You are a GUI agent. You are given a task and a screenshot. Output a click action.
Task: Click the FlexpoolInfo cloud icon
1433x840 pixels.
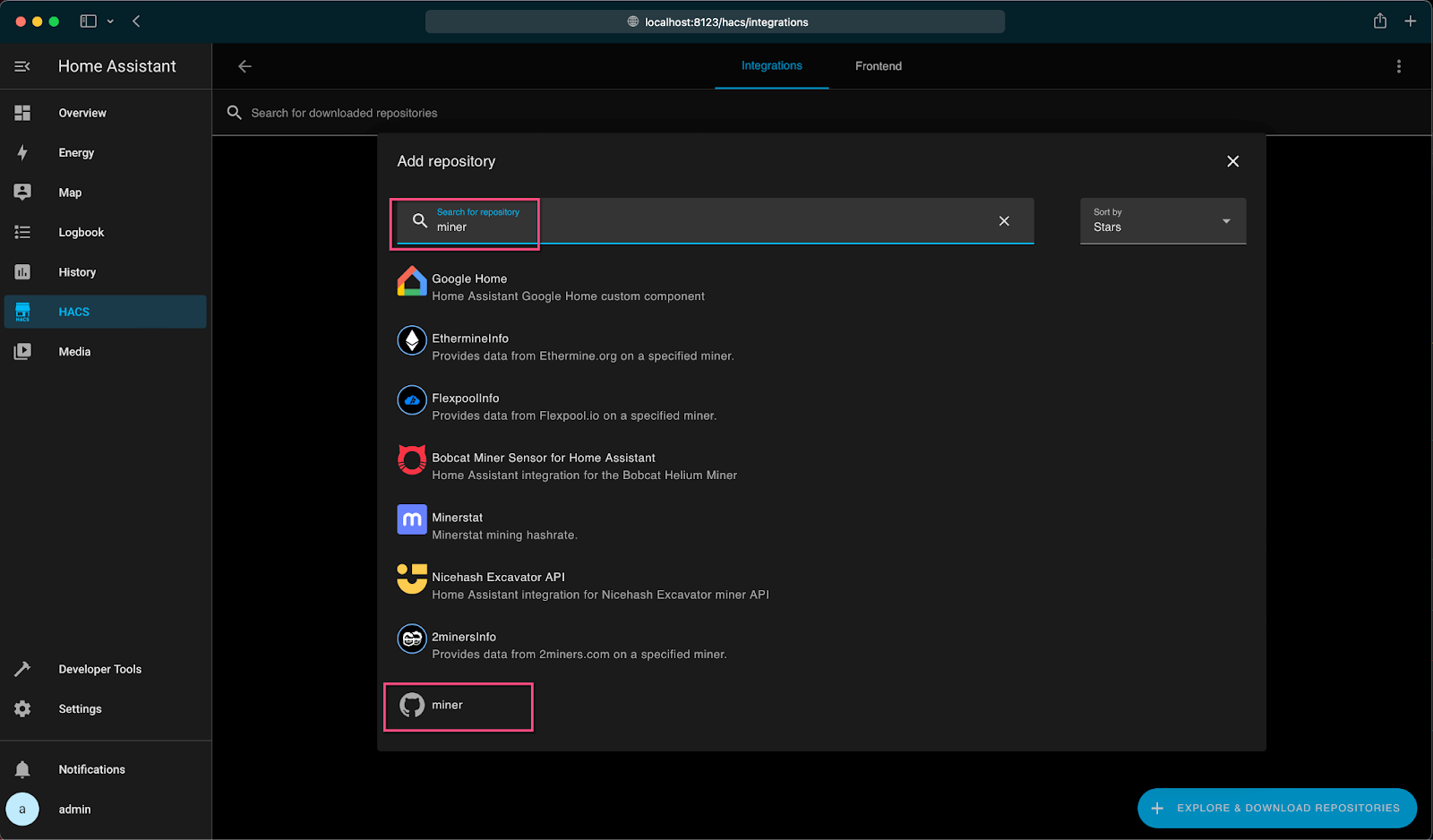pyautogui.click(x=412, y=400)
